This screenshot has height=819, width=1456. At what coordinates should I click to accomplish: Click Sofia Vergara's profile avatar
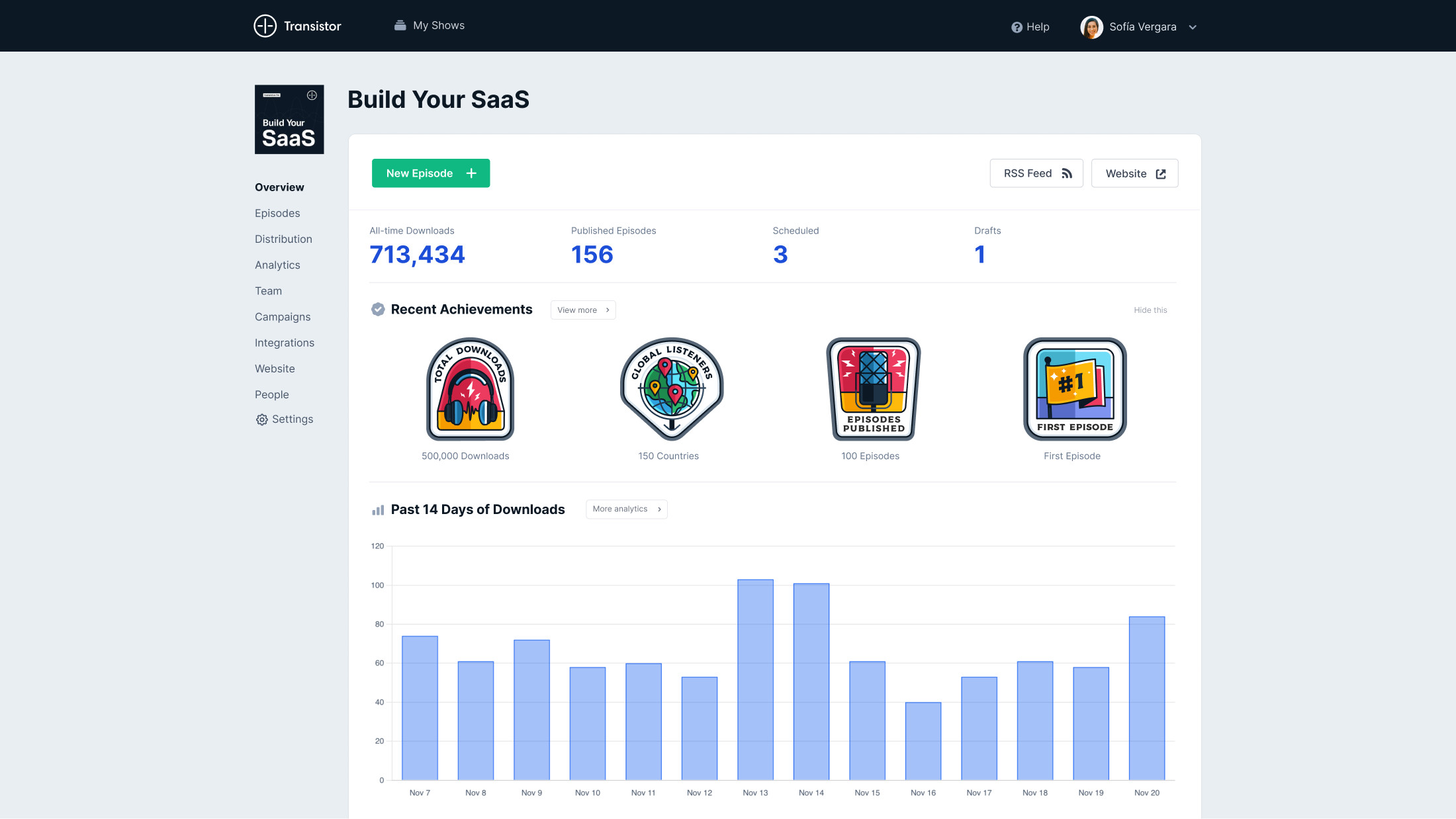pos(1091,27)
